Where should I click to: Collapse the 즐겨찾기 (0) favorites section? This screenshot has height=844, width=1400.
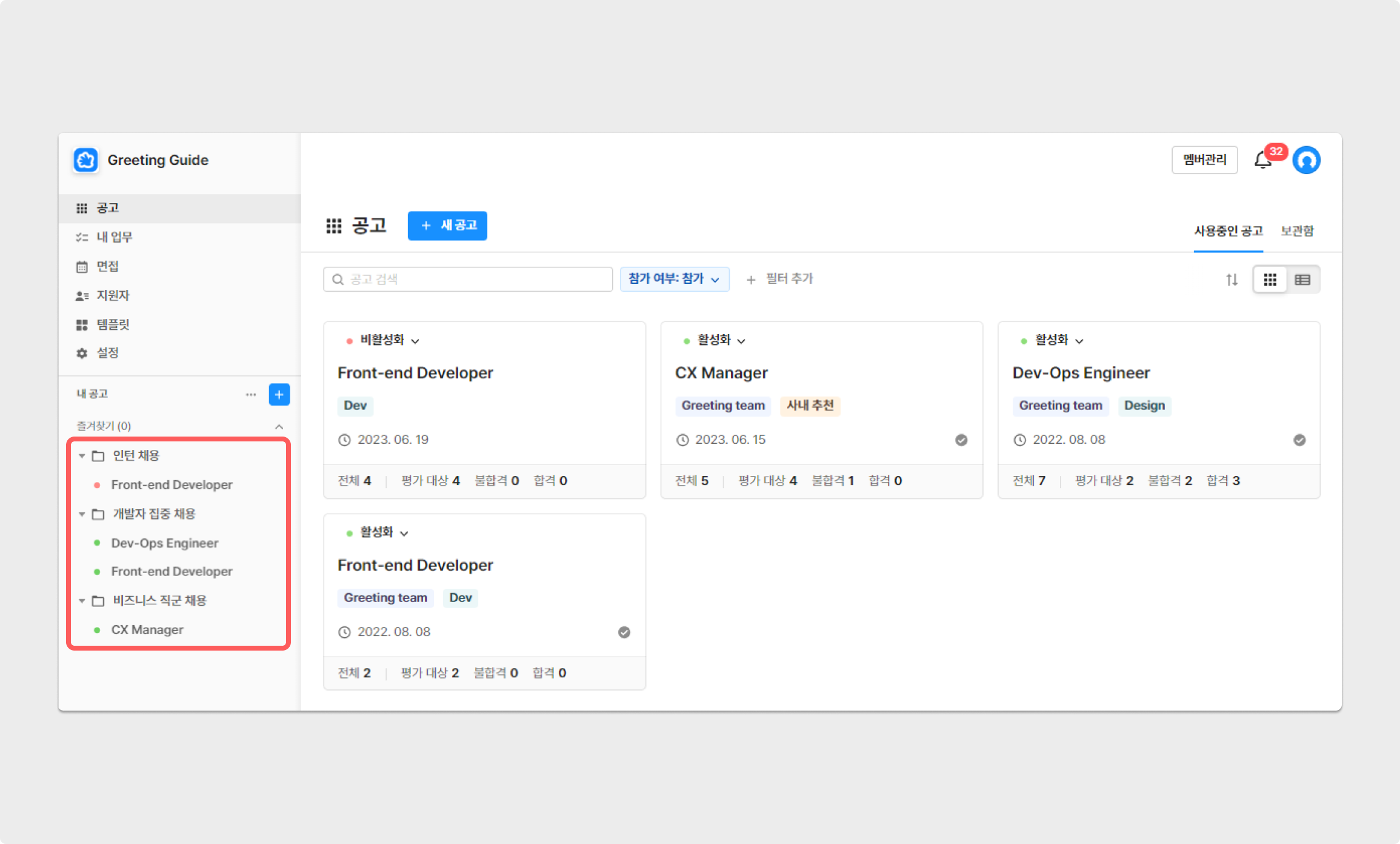pos(279,426)
